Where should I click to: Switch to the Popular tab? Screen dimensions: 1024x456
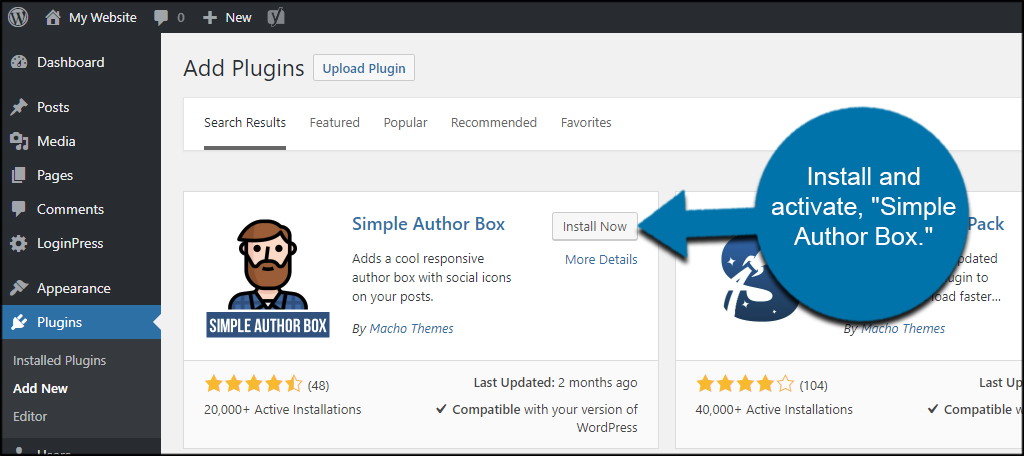[406, 123]
